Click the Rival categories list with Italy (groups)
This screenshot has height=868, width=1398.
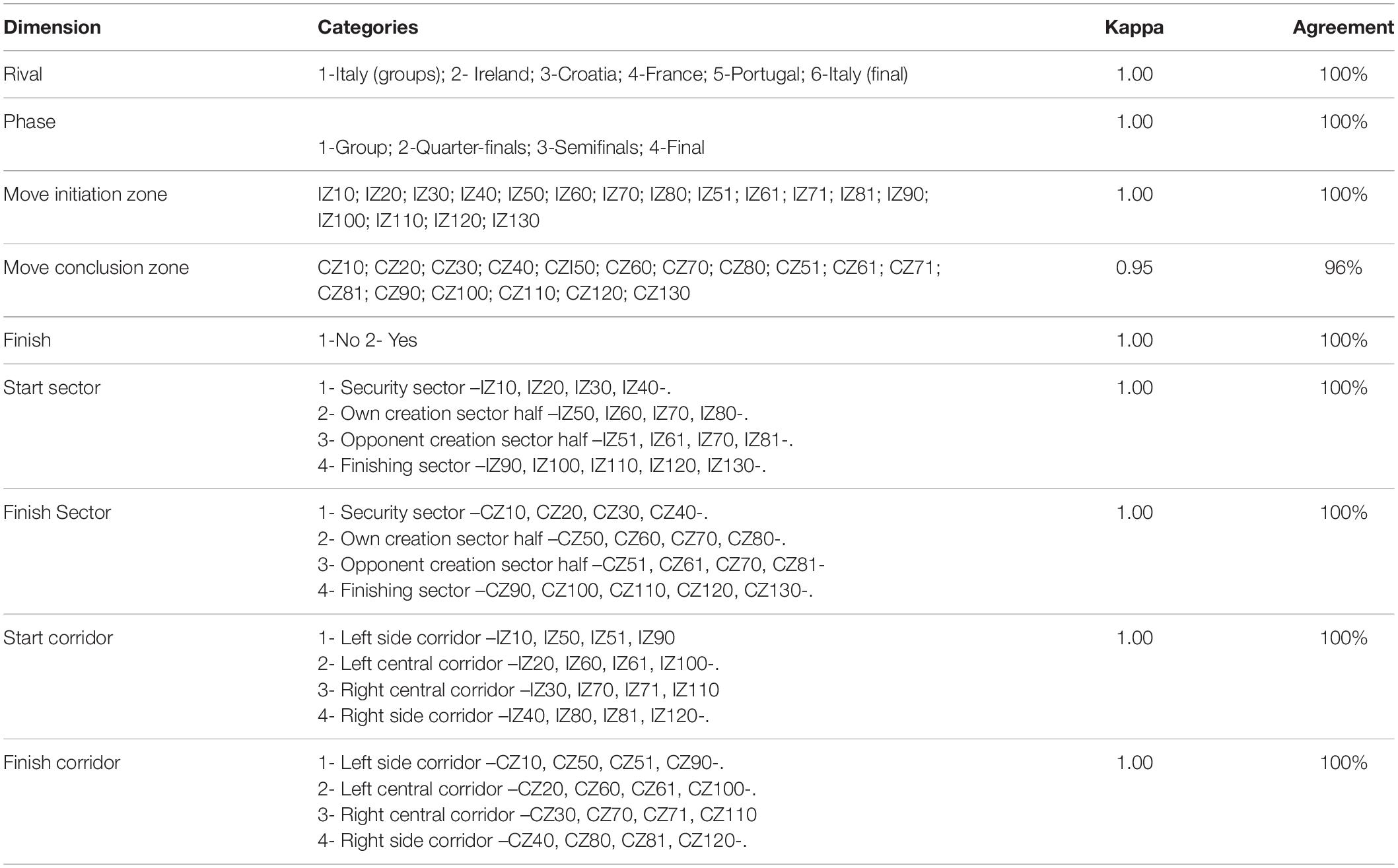613,74
